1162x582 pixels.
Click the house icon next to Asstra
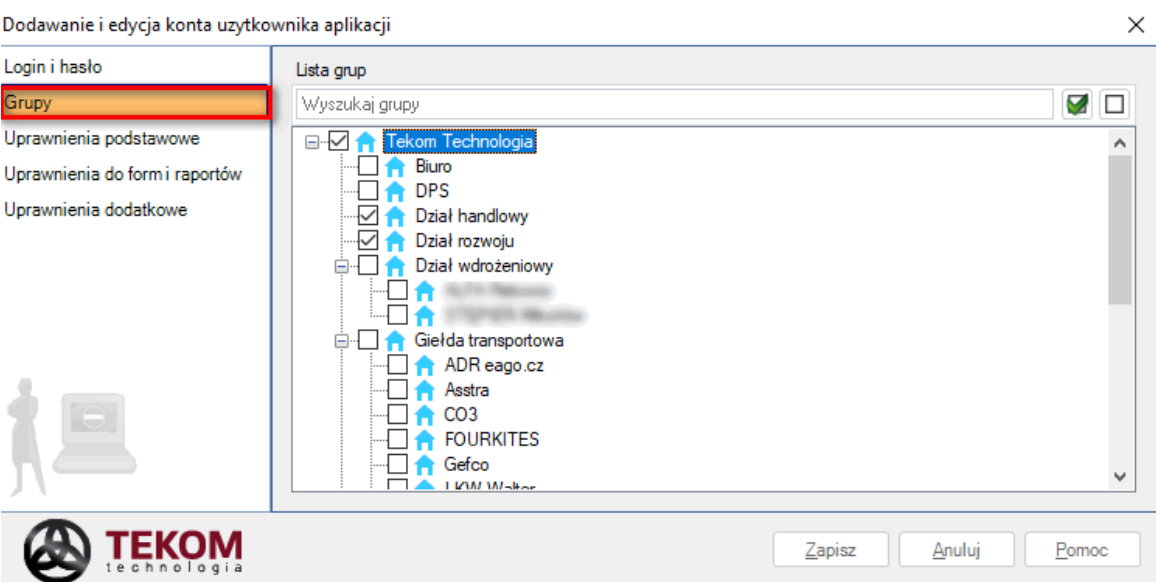(x=425, y=390)
